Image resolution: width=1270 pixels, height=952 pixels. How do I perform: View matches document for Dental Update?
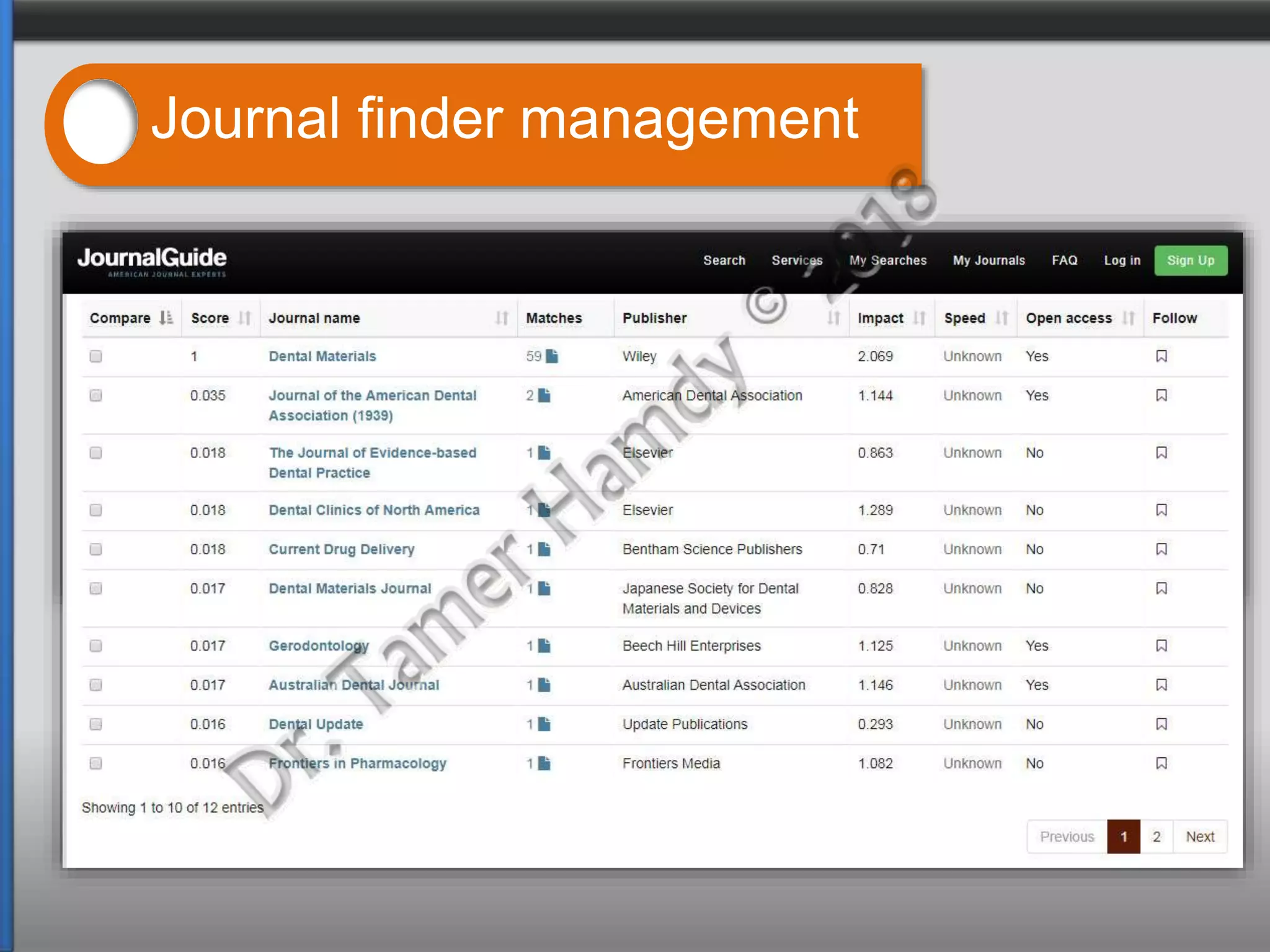[544, 724]
